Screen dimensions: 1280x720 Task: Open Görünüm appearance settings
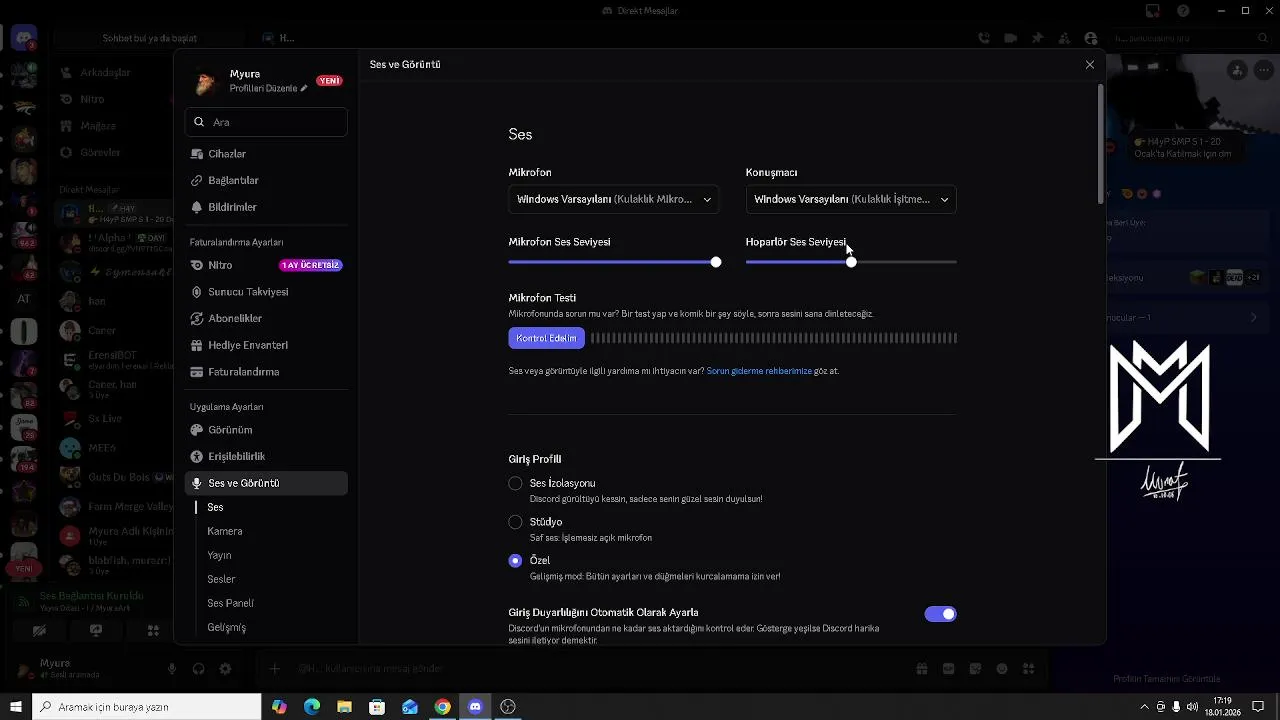(266, 430)
